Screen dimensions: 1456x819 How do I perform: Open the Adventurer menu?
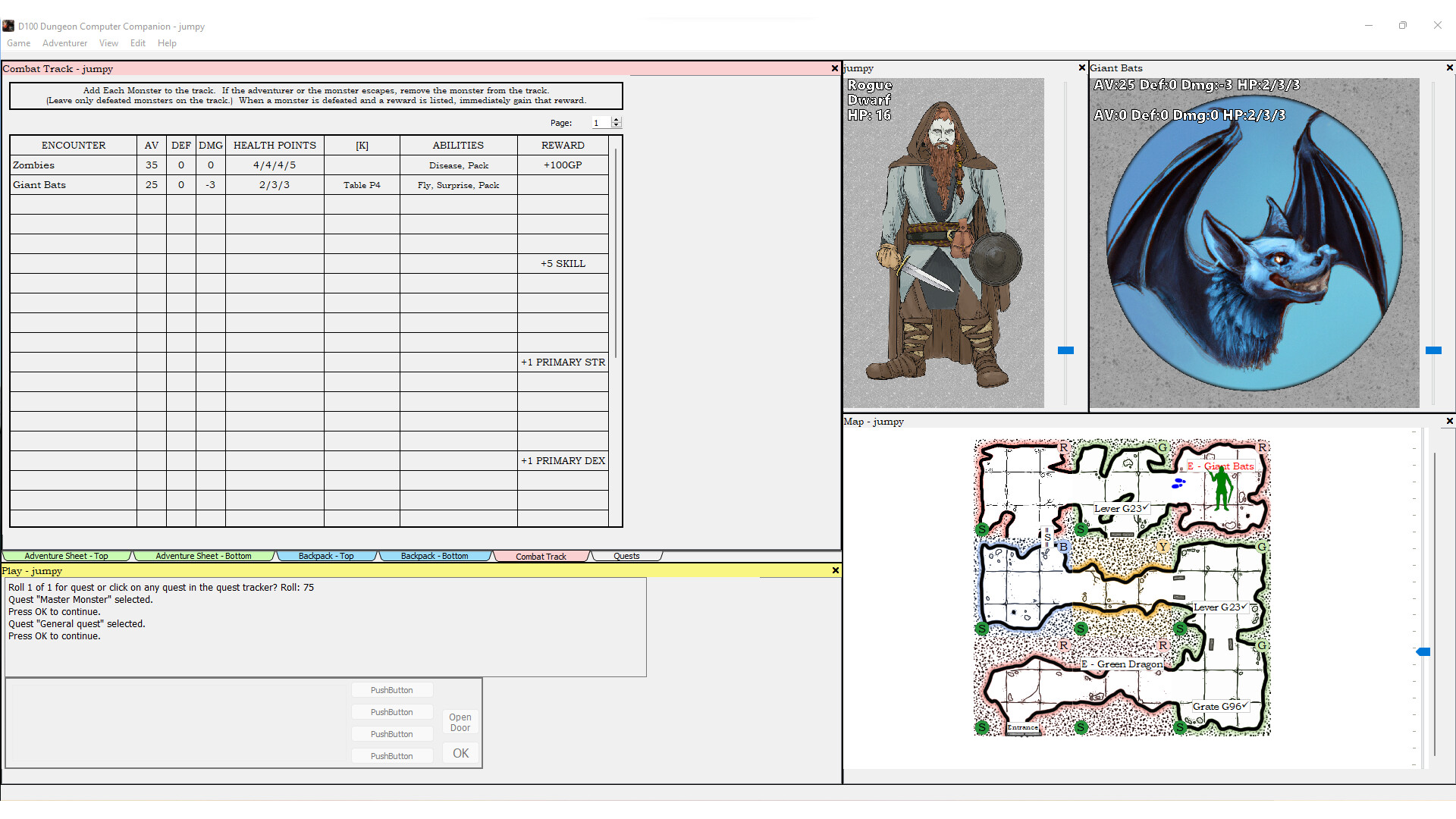click(64, 43)
